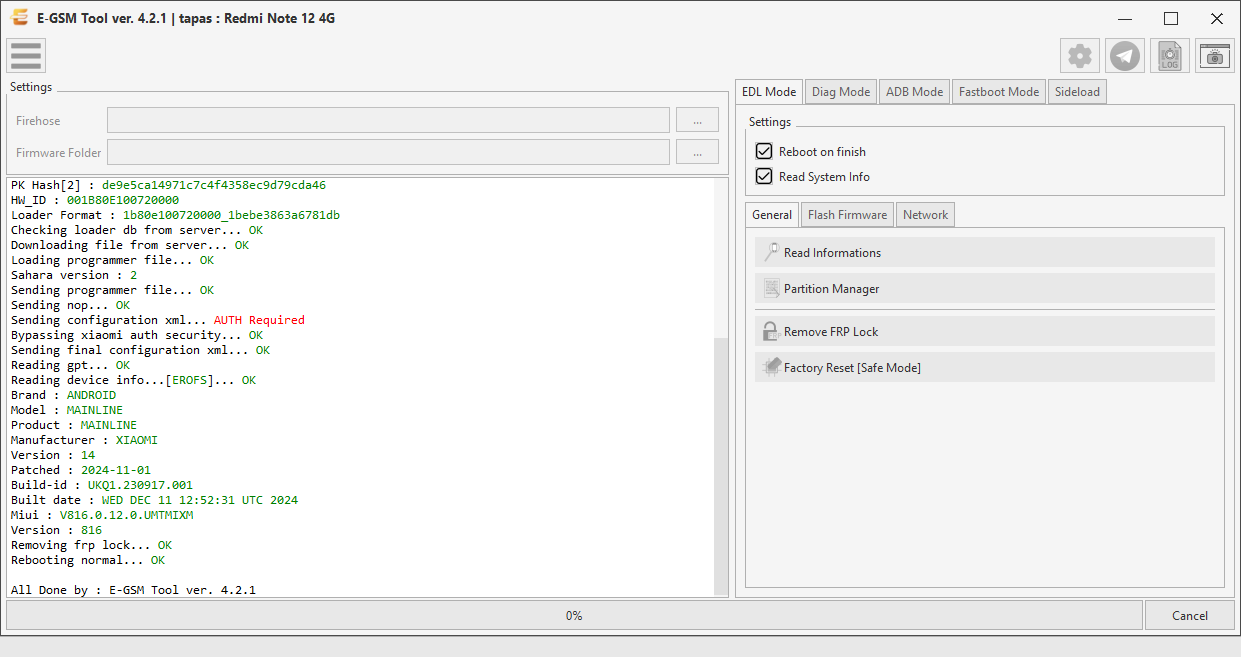Click the PK Hash[2] log line
1241x657 pixels.
[168, 185]
